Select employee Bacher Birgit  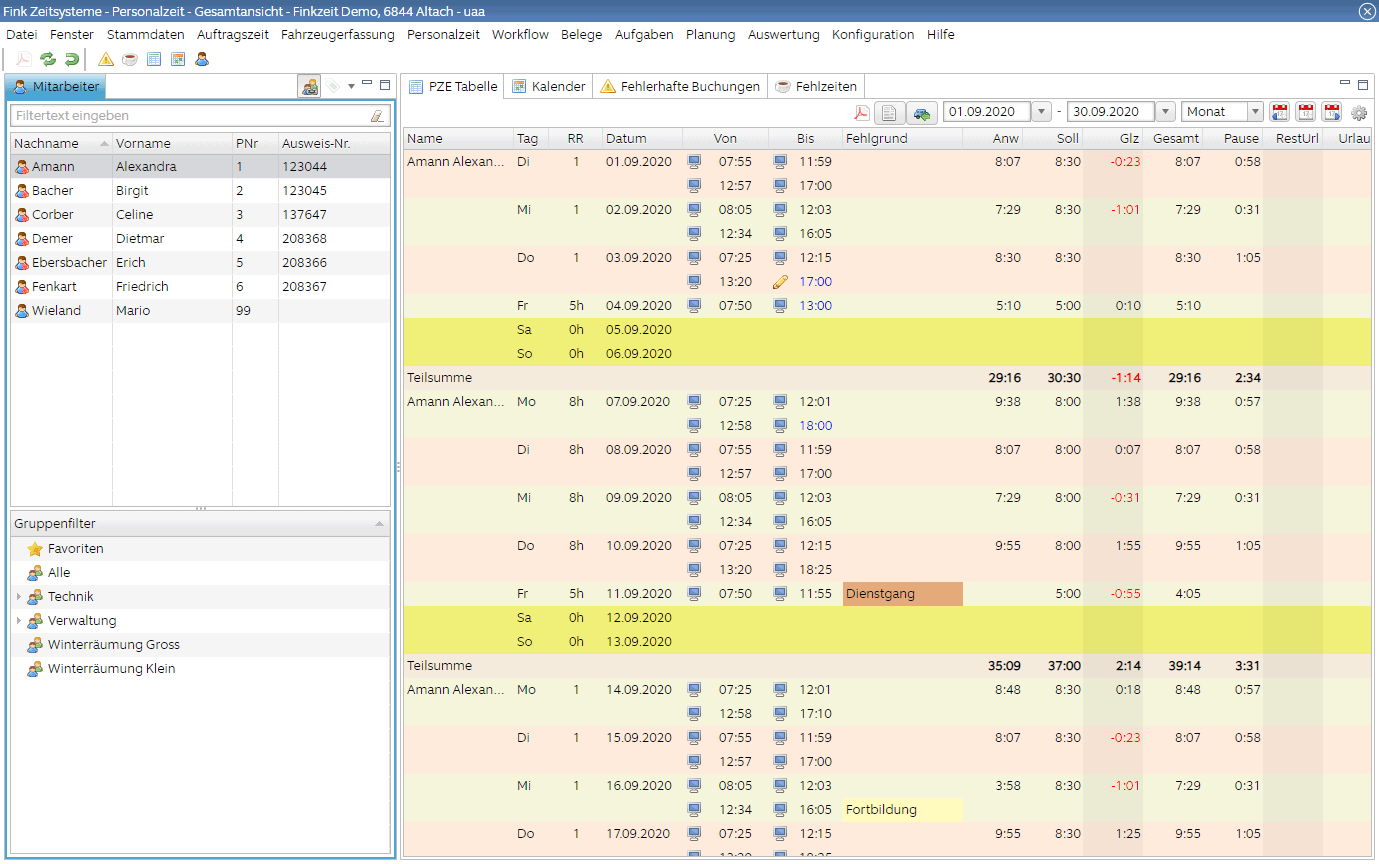coord(200,191)
